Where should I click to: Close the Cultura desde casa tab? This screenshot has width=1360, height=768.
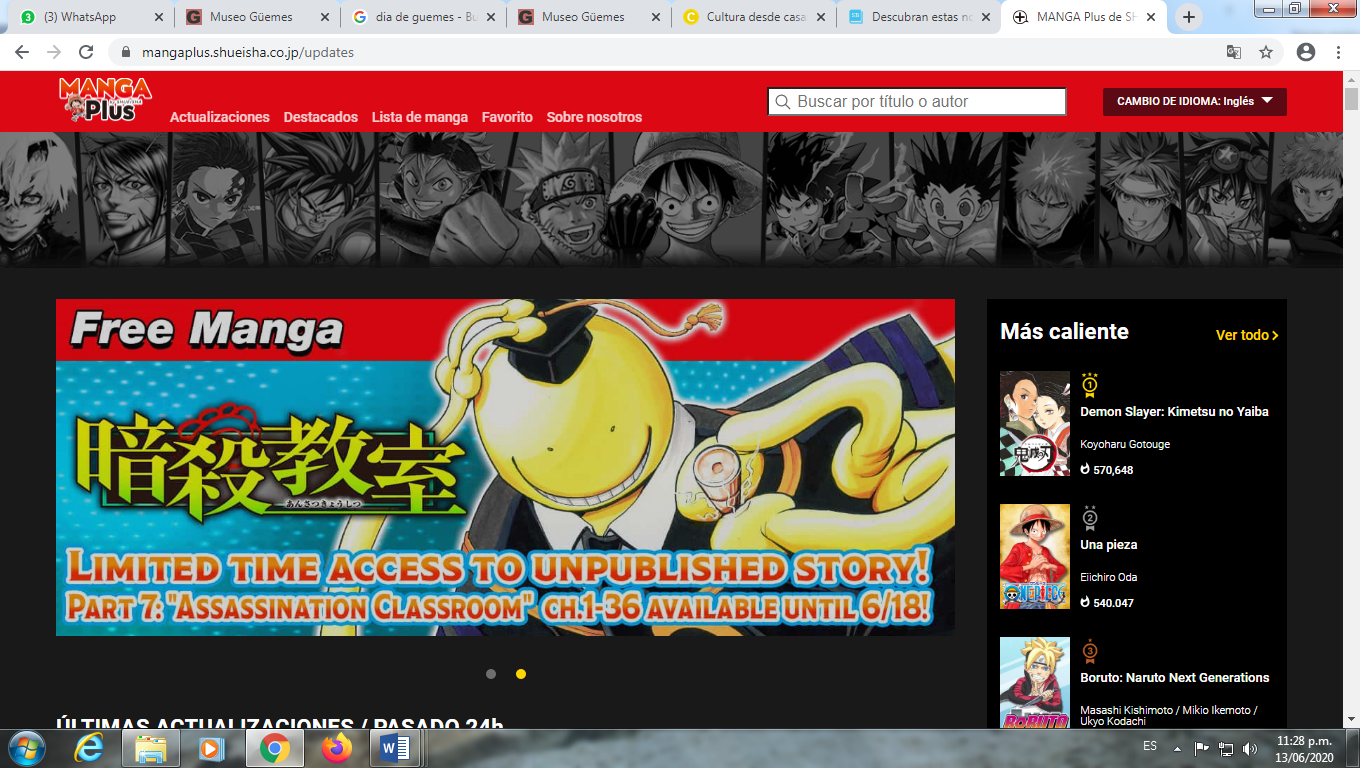coord(820,17)
